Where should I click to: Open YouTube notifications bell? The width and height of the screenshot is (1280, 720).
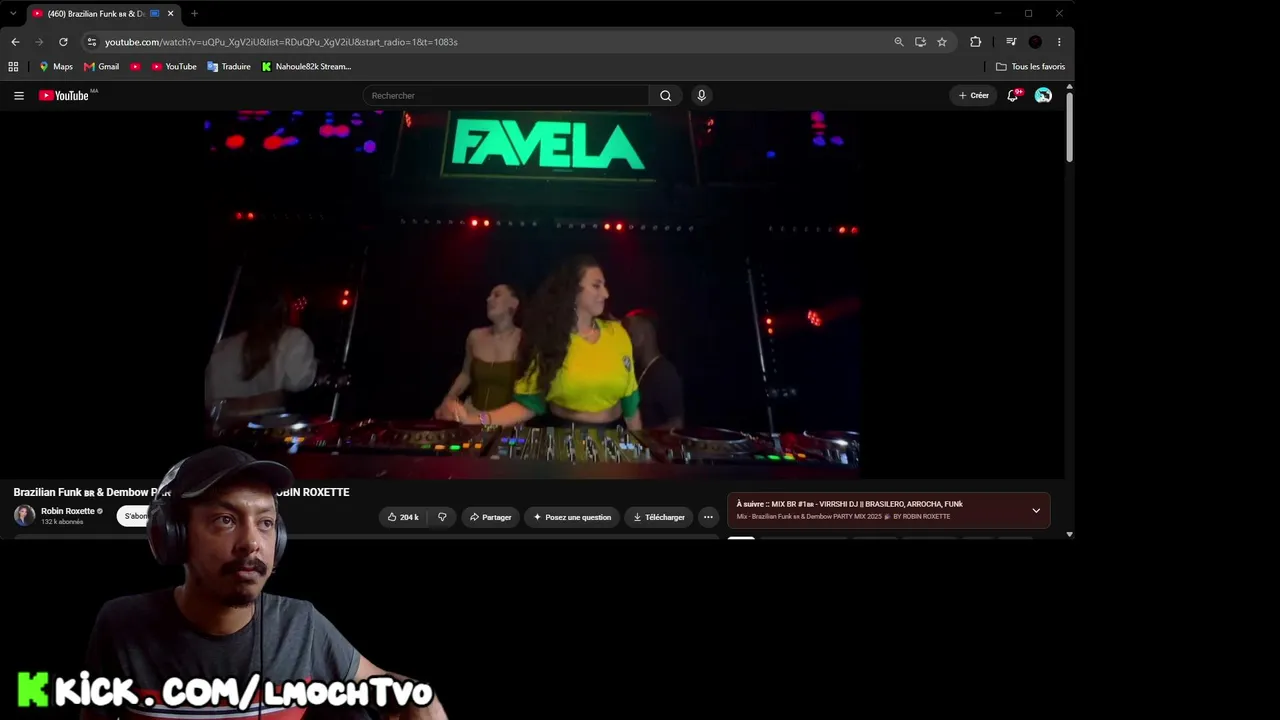[x=1012, y=96]
